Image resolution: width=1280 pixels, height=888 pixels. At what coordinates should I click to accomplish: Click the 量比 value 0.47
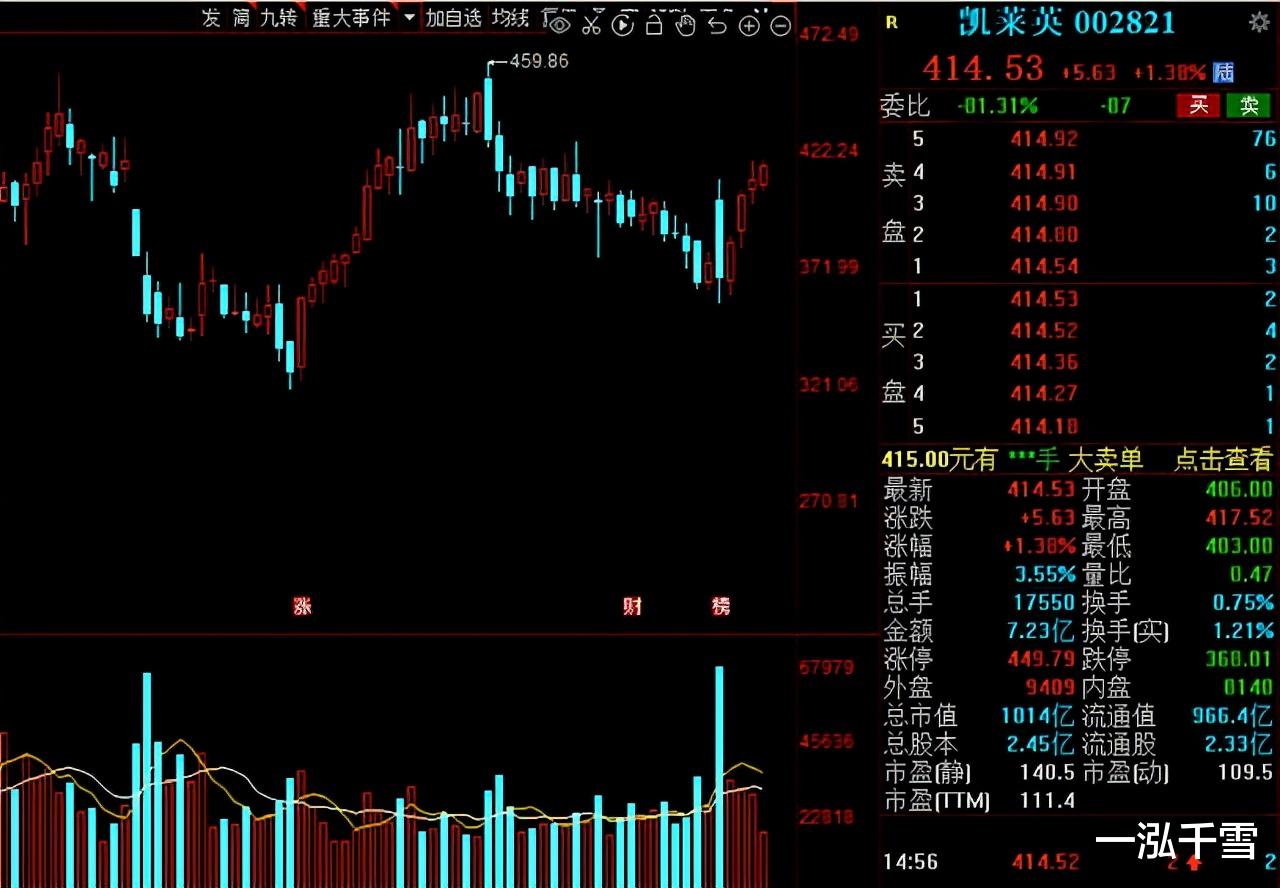coord(1251,574)
